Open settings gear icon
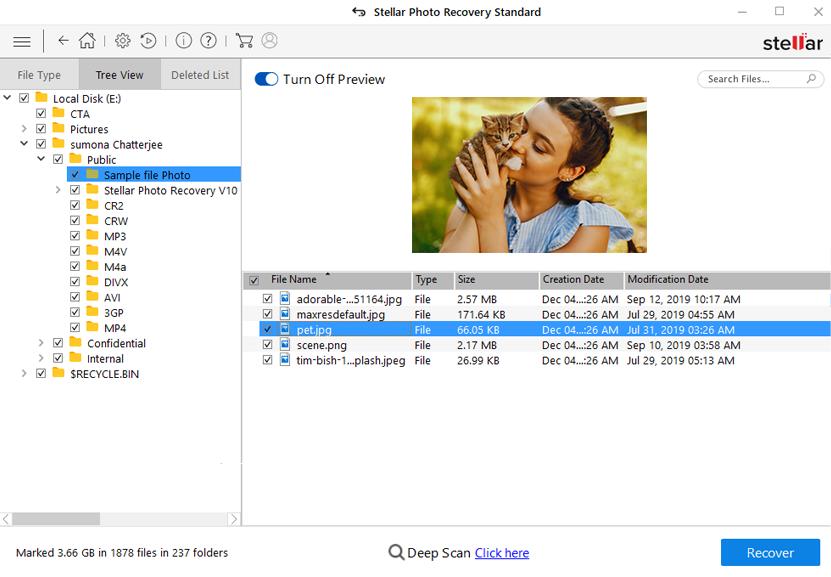 [123, 41]
